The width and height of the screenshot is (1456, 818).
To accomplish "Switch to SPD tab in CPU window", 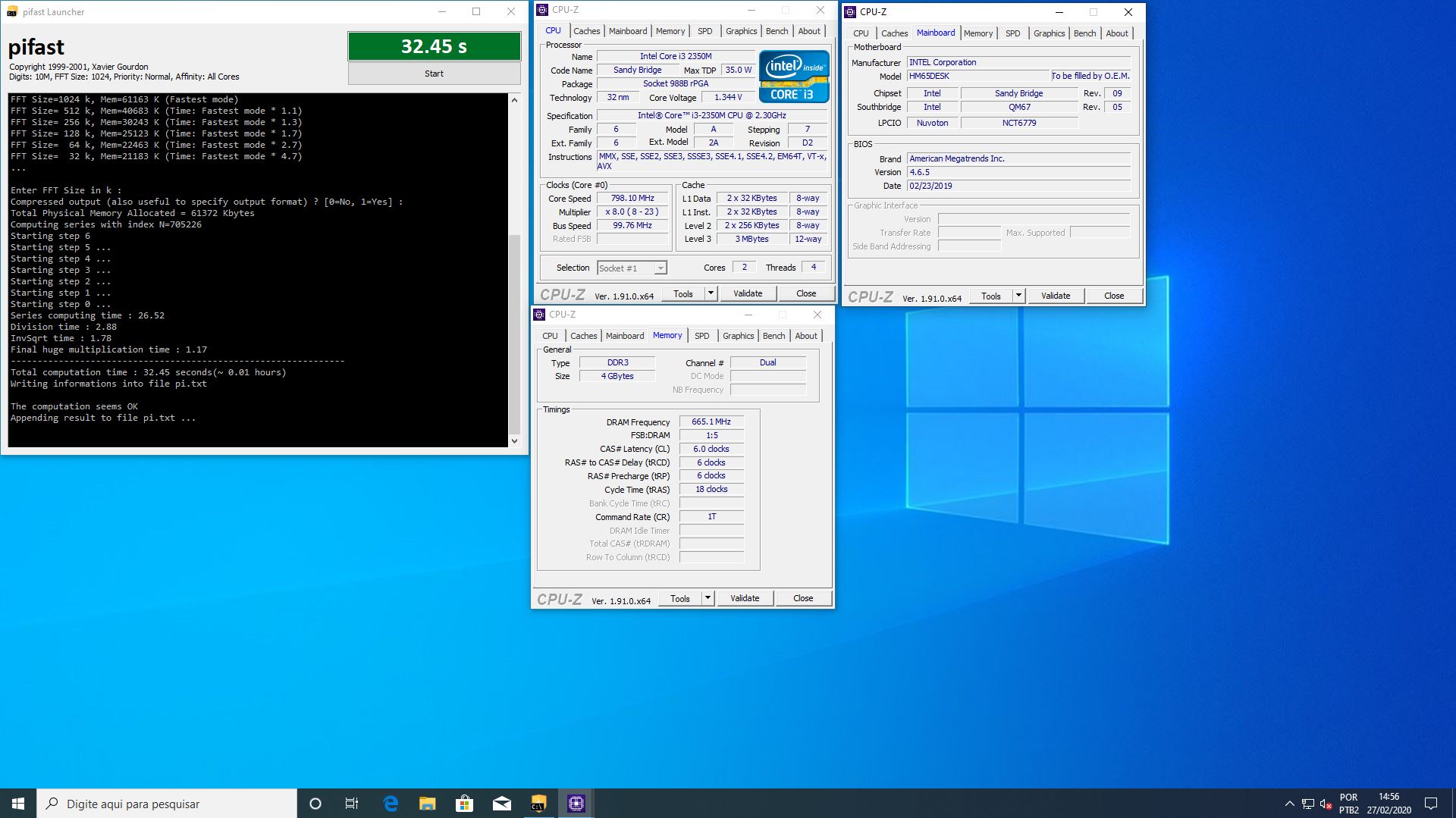I will (705, 31).
